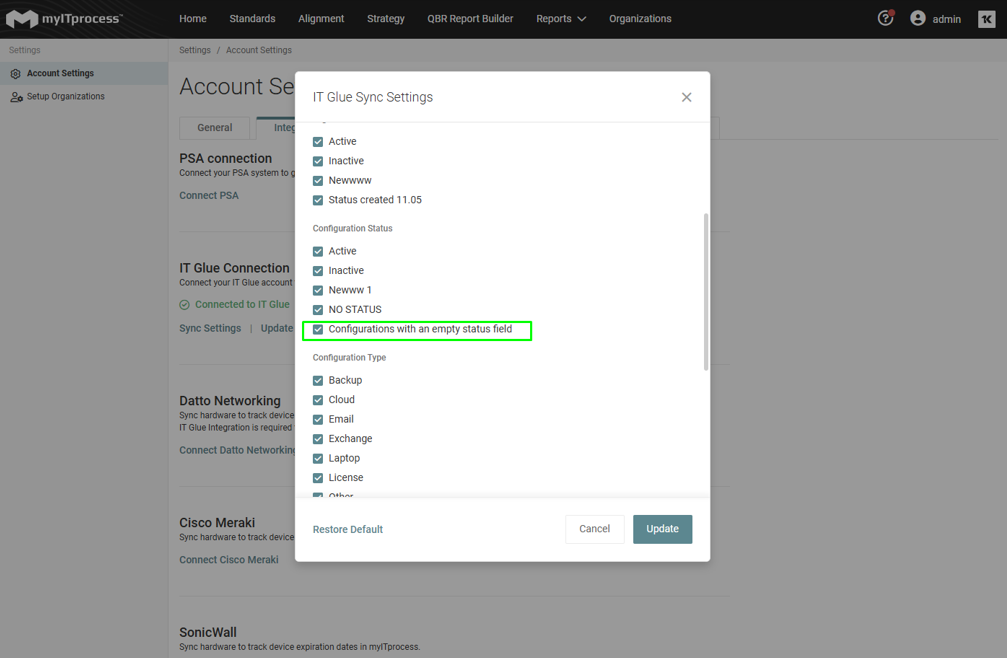Uncheck the Status created 11.05 checkbox
The width and height of the screenshot is (1007, 658).
tap(318, 200)
